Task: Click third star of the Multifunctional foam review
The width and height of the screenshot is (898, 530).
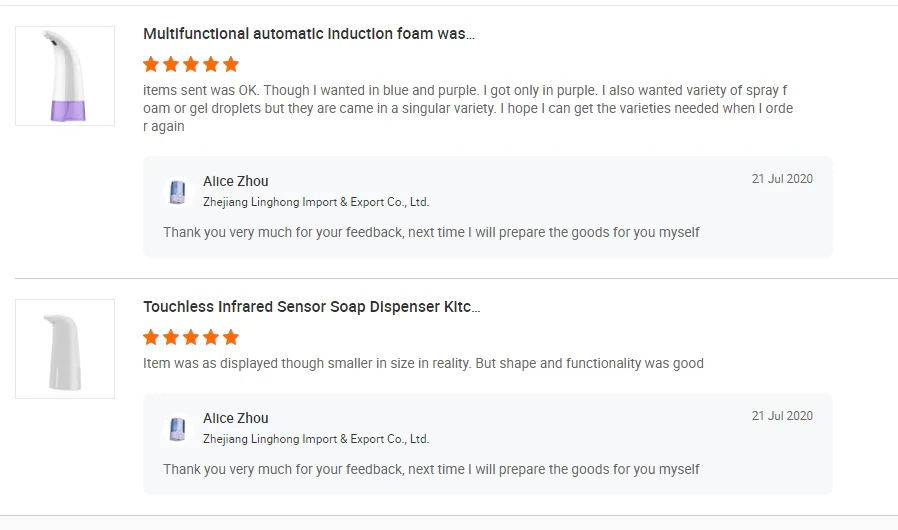Action: (x=191, y=64)
